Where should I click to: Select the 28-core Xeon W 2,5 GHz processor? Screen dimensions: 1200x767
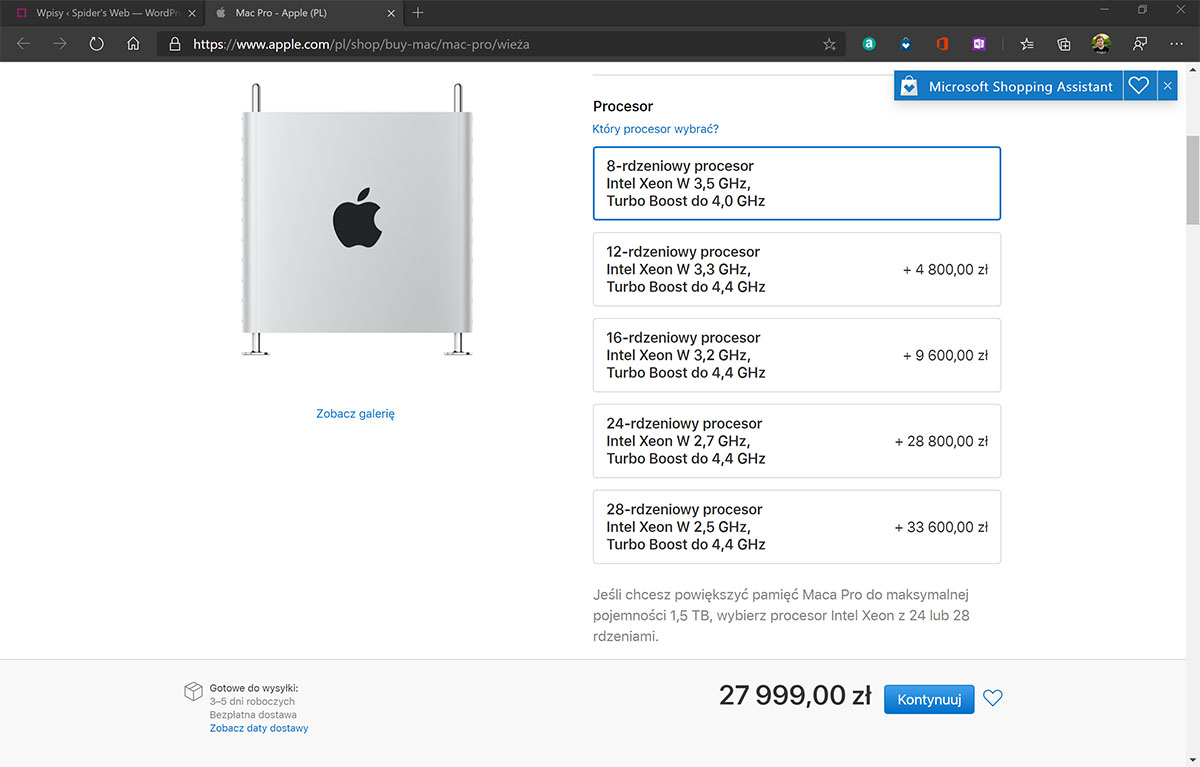tap(797, 527)
